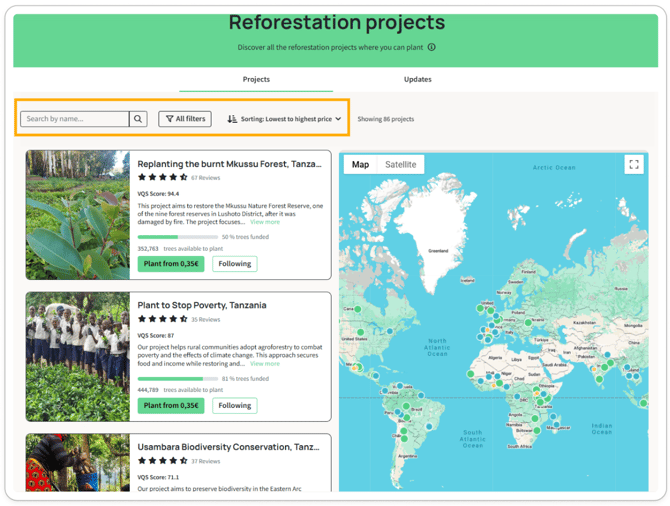The height and width of the screenshot is (506, 670).
Task: Open the All filters button
Action: [185, 119]
